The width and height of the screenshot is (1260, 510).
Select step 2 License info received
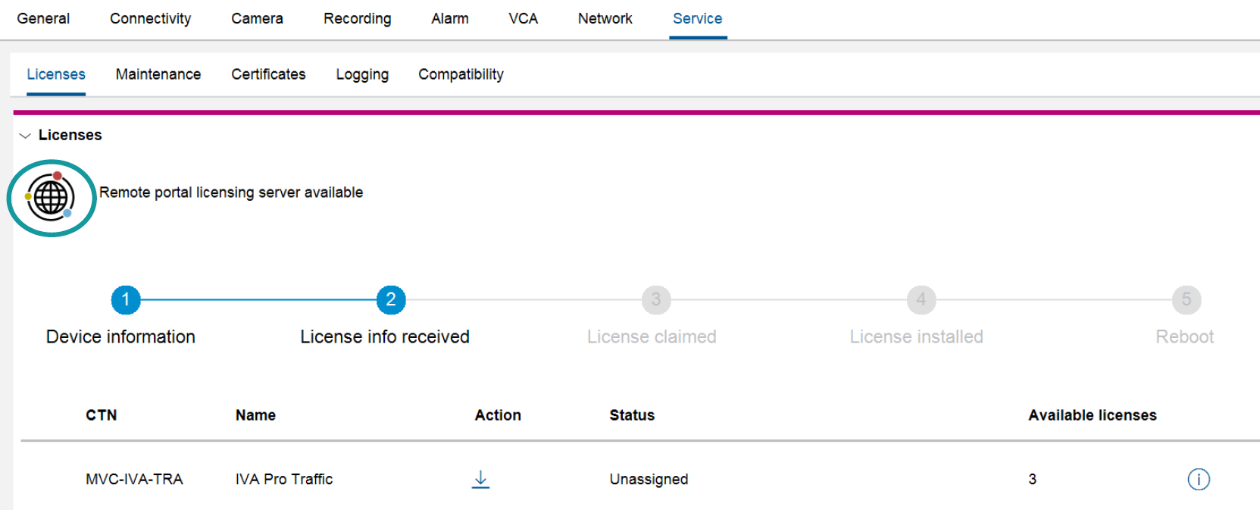pyautogui.click(x=390, y=300)
